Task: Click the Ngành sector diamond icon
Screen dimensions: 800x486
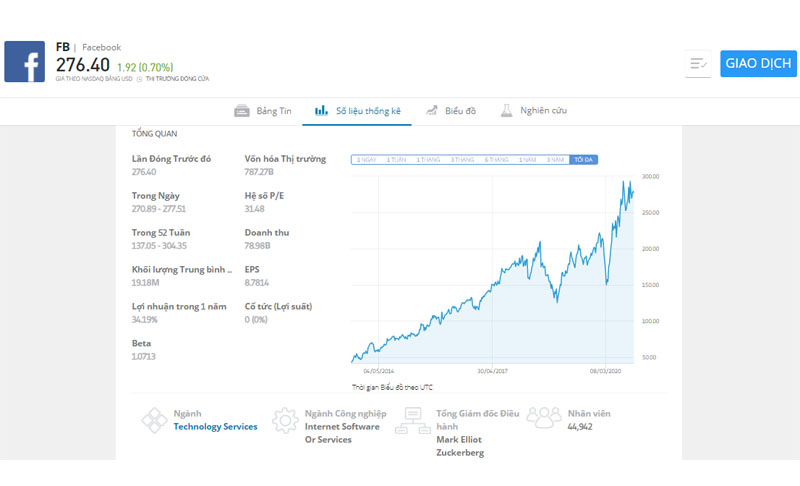Action: [x=154, y=420]
